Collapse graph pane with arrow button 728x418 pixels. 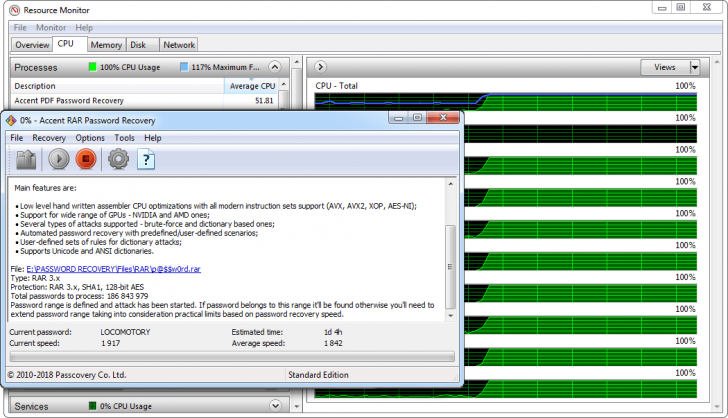(320, 67)
